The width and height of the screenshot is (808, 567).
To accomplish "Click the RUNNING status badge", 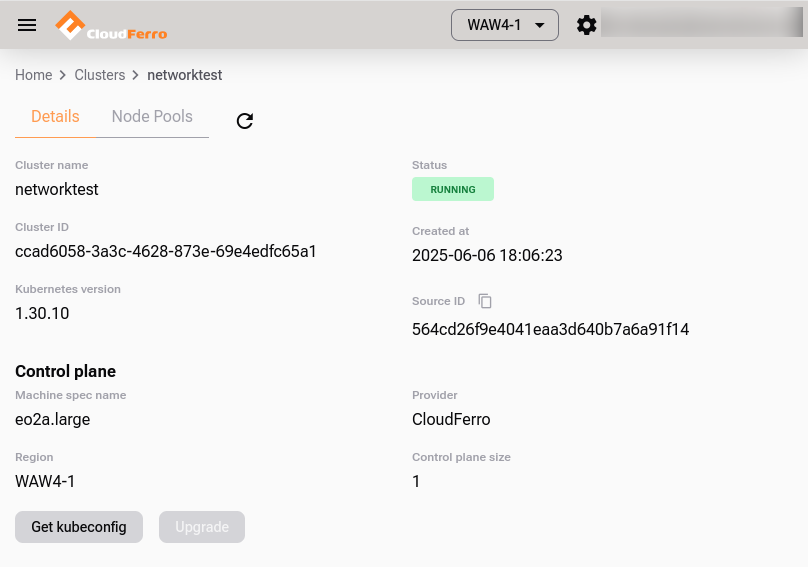I will [453, 189].
